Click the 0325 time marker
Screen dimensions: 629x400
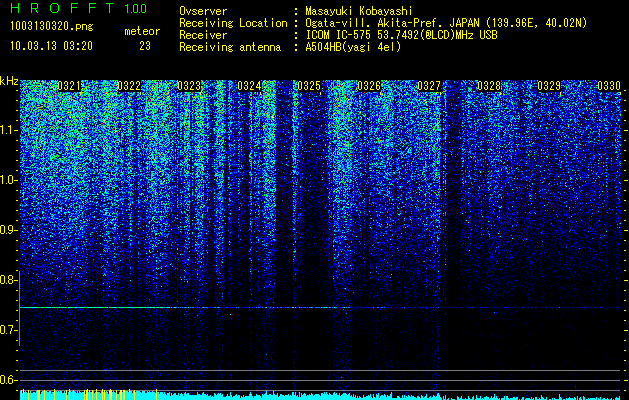(309, 86)
